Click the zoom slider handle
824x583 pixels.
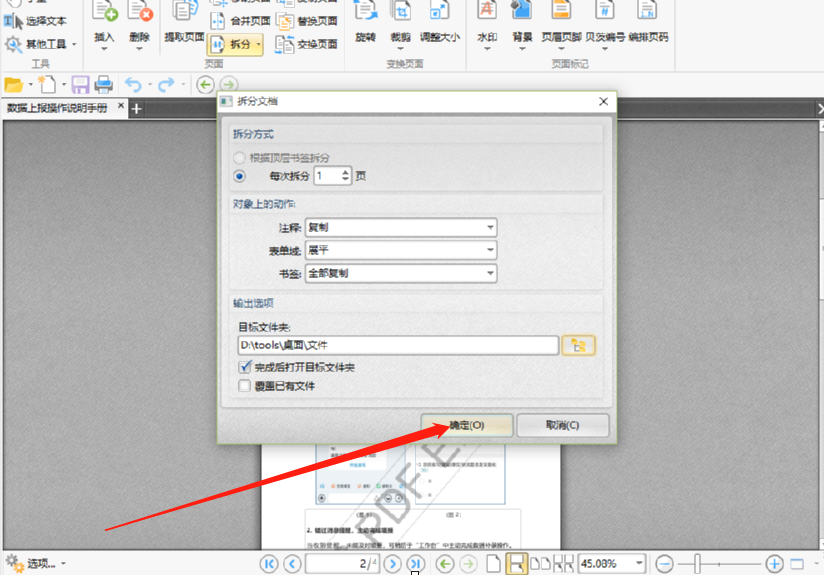[x=697, y=564]
